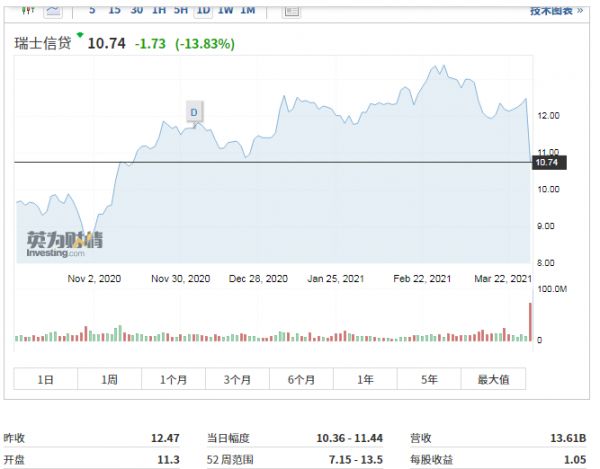Show the 1周 time range
Screen dimensions: 600x469
pos(110,379)
